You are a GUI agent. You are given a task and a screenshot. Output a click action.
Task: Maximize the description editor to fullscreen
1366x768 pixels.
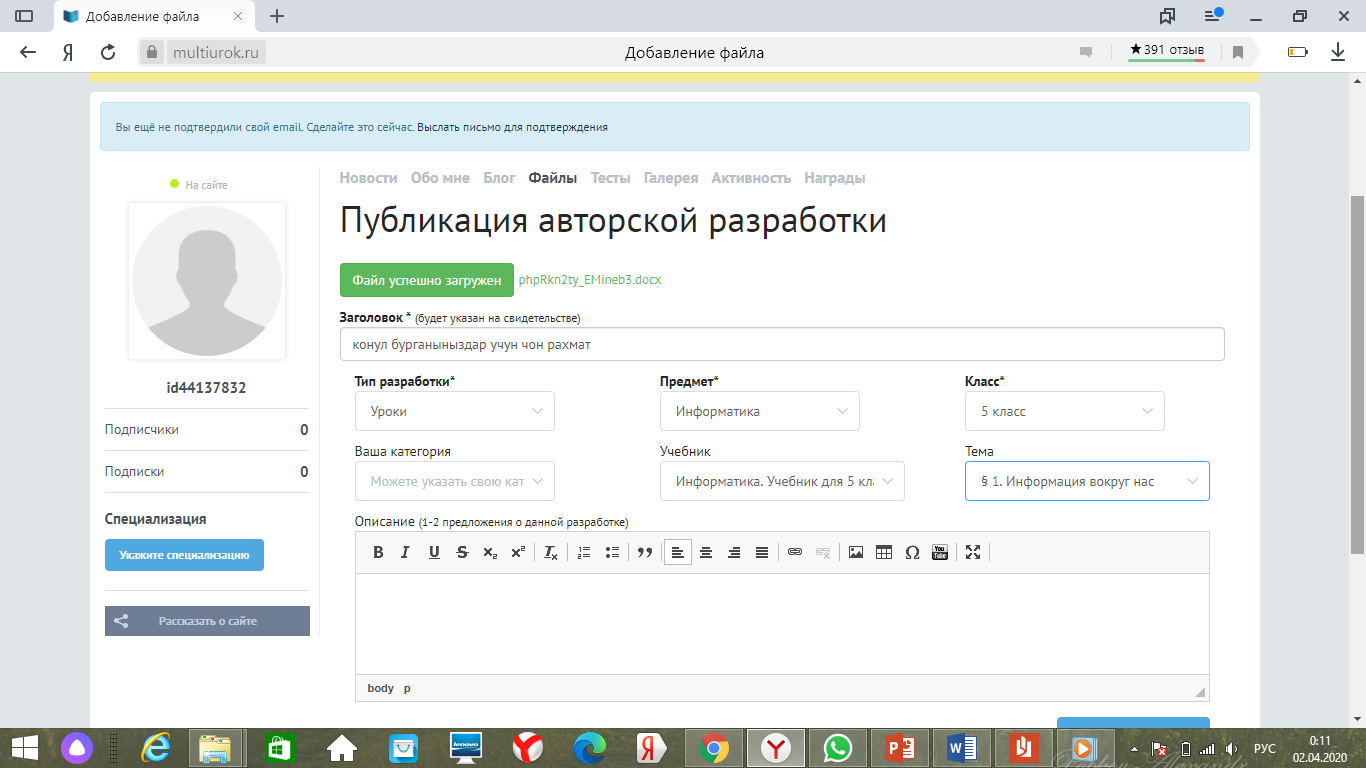tap(973, 552)
